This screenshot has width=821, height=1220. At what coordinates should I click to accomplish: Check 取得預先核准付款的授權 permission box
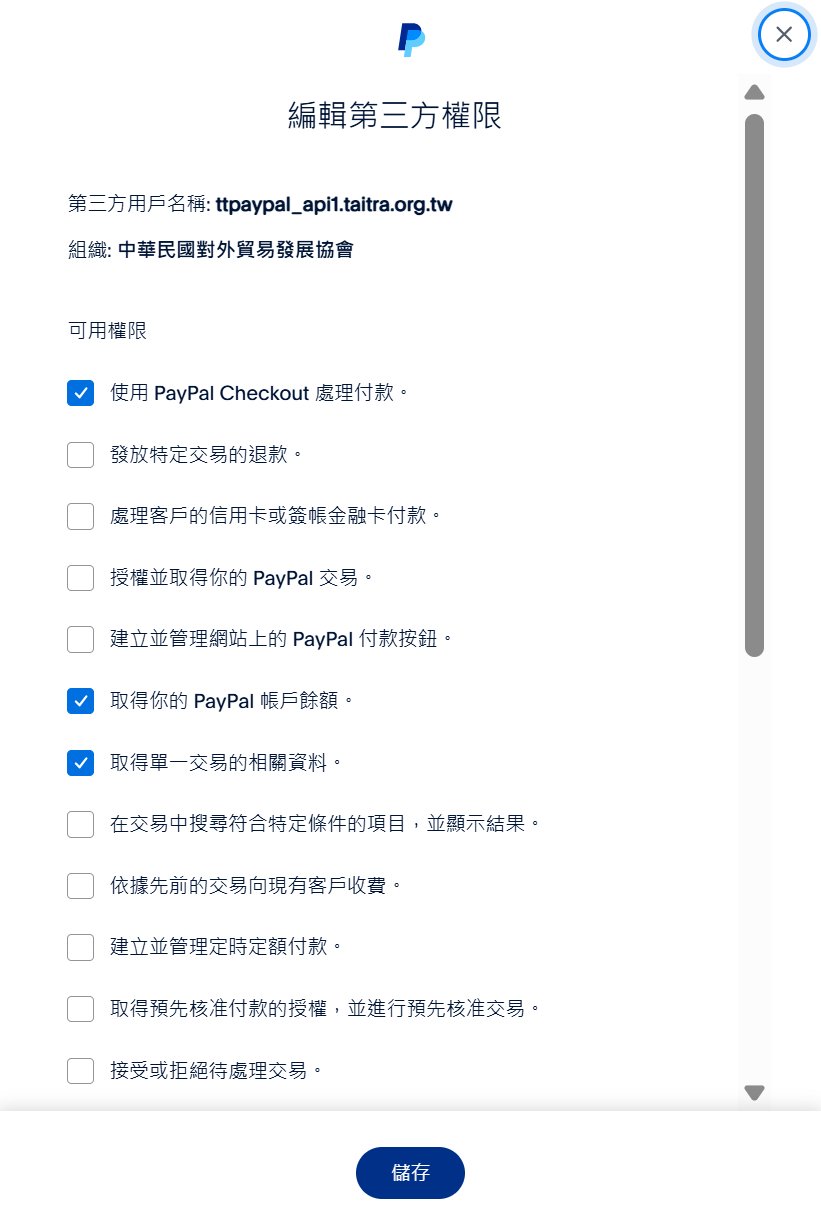81,1008
